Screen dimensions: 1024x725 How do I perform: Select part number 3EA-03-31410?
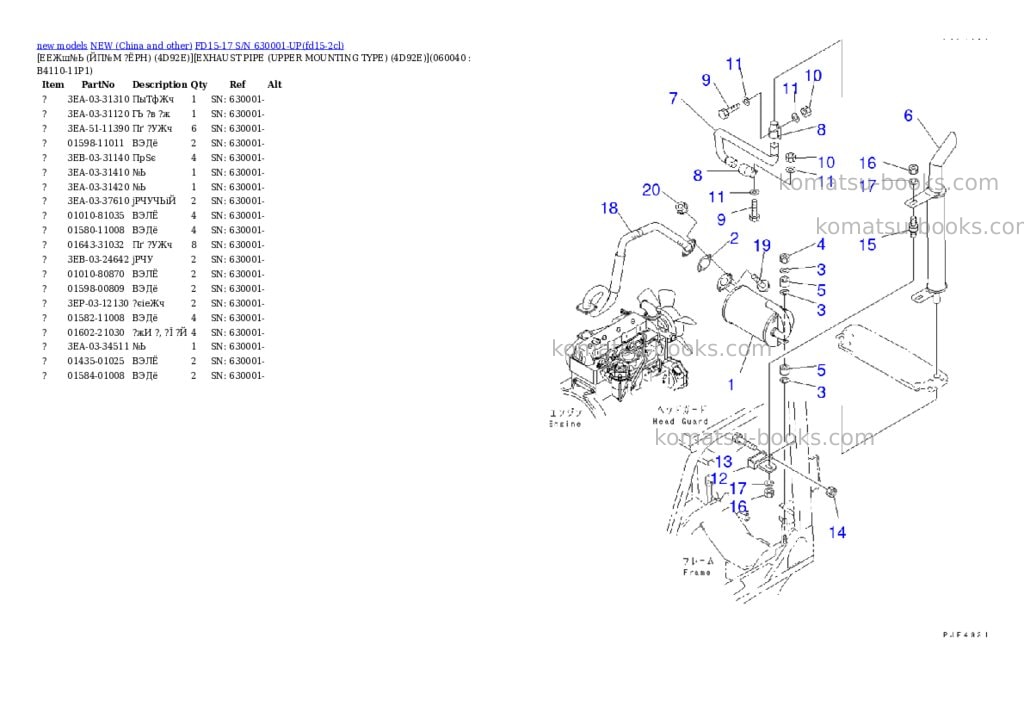[98, 172]
